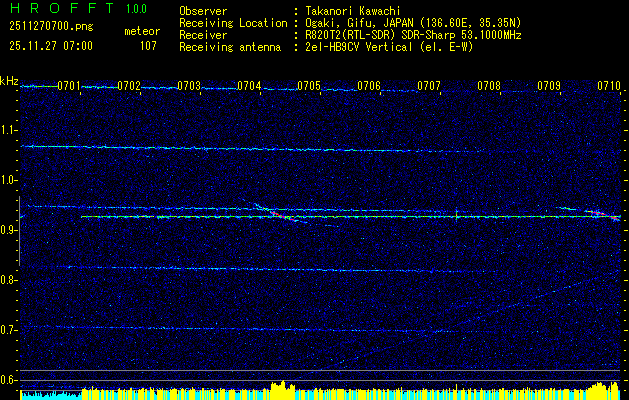629x400 pixels.
Task: Click the observer name Takanori Kawachi
Action: coord(353,11)
